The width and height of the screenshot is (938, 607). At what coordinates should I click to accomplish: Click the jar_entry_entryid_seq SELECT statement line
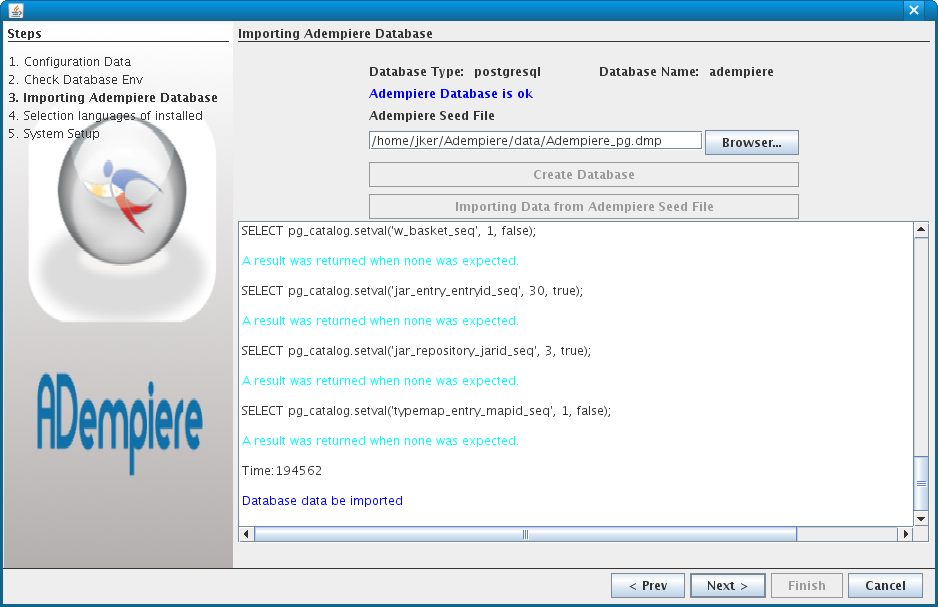(x=412, y=291)
